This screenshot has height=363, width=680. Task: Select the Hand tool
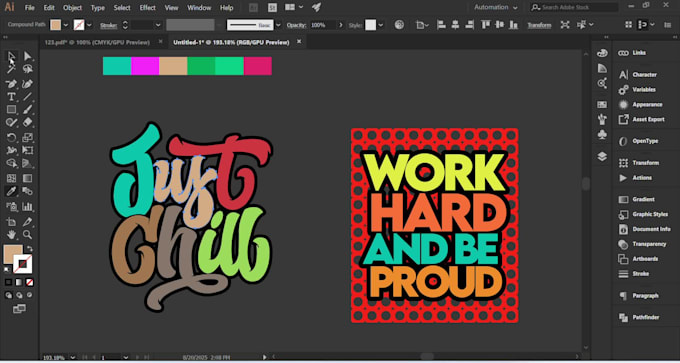point(11,235)
